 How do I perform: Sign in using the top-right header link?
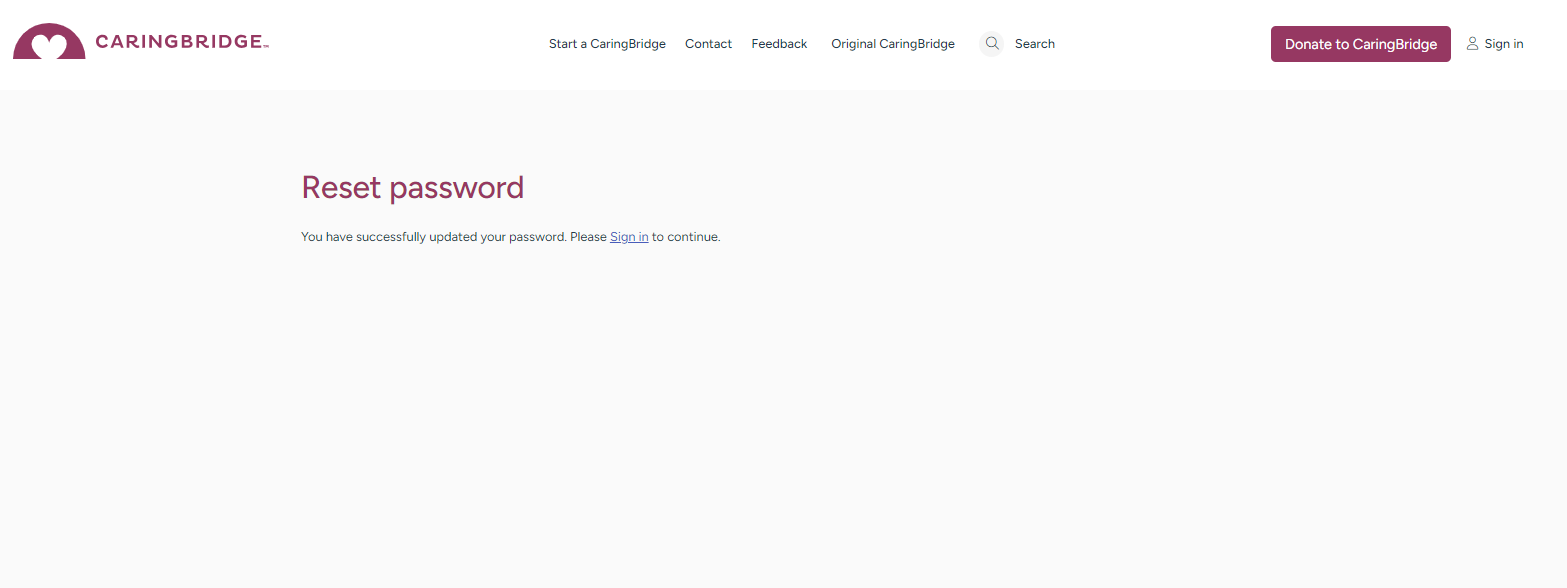[x=1502, y=43]
